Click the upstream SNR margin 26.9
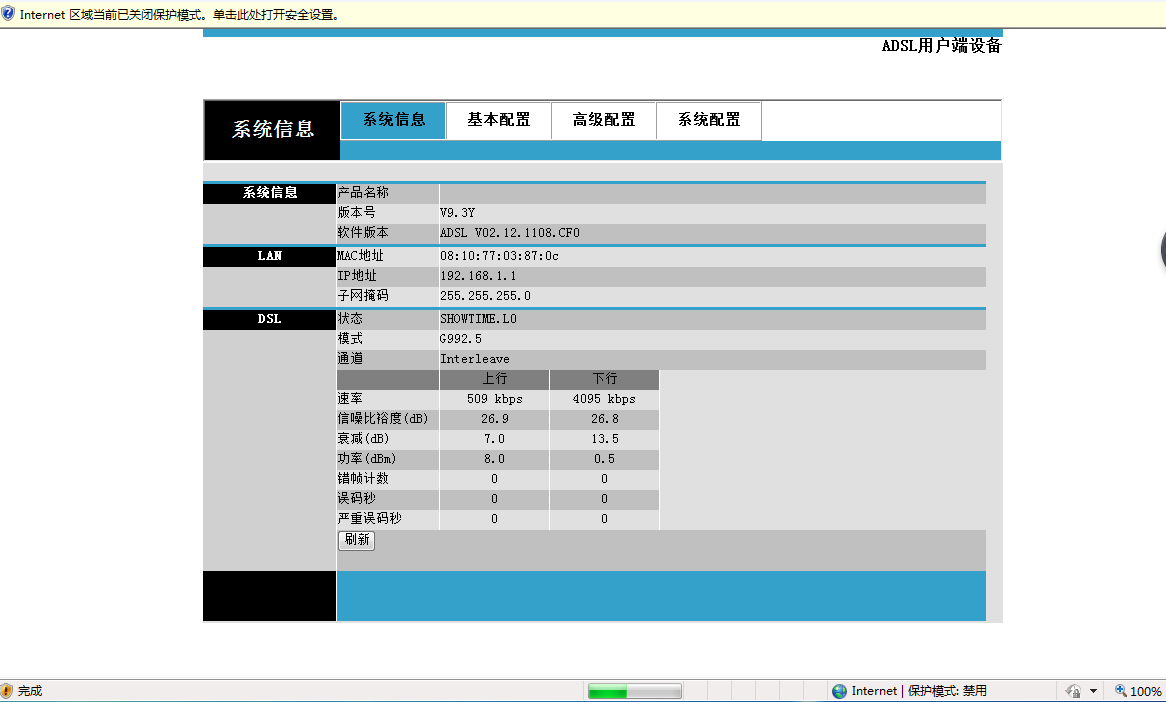Screen dimensions: 1166x702 495,419
